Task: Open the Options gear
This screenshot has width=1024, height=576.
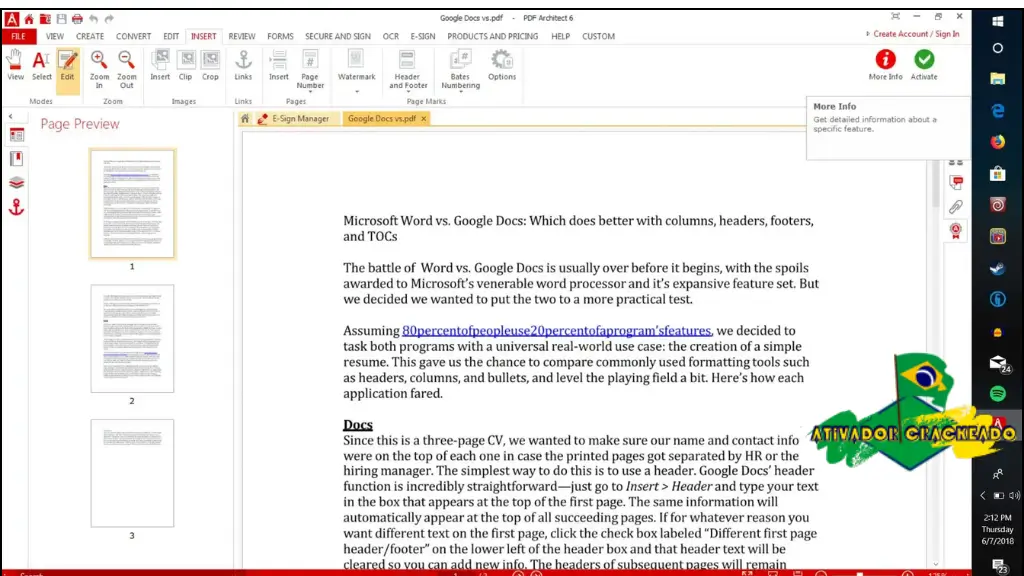Action: 502,65
